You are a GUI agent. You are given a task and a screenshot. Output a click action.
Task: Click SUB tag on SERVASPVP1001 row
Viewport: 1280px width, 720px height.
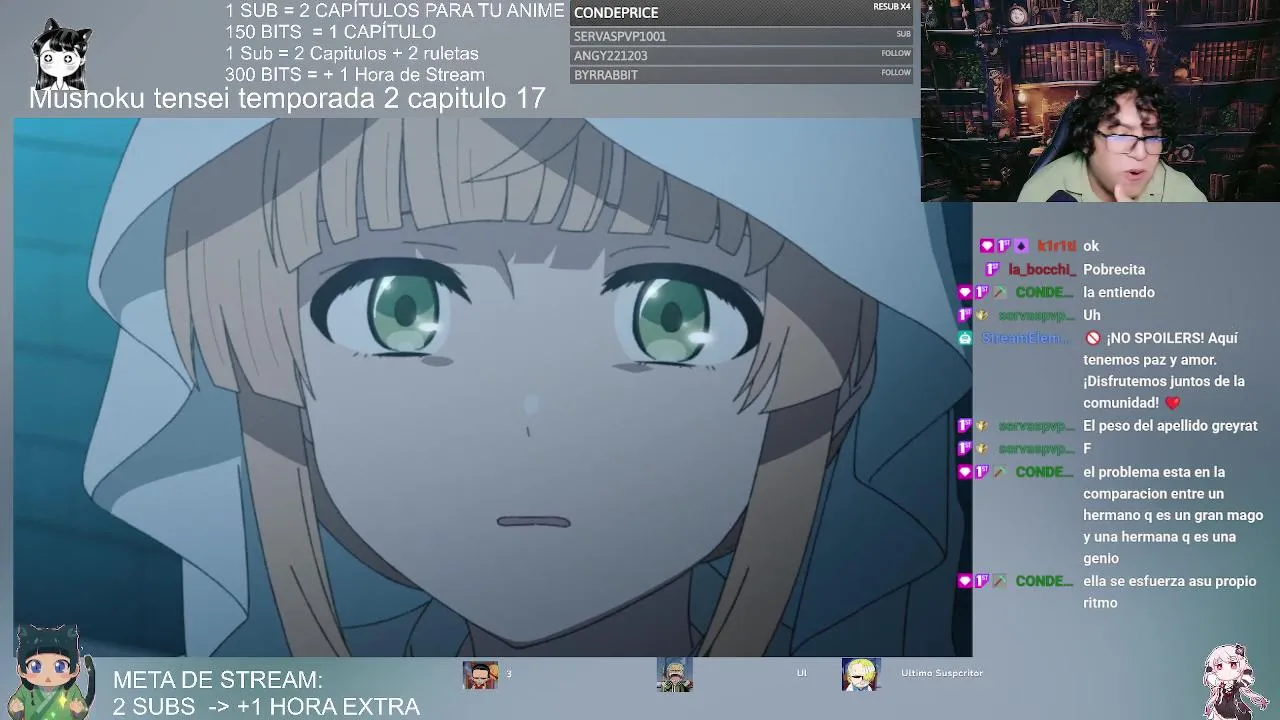click(903, 34)
